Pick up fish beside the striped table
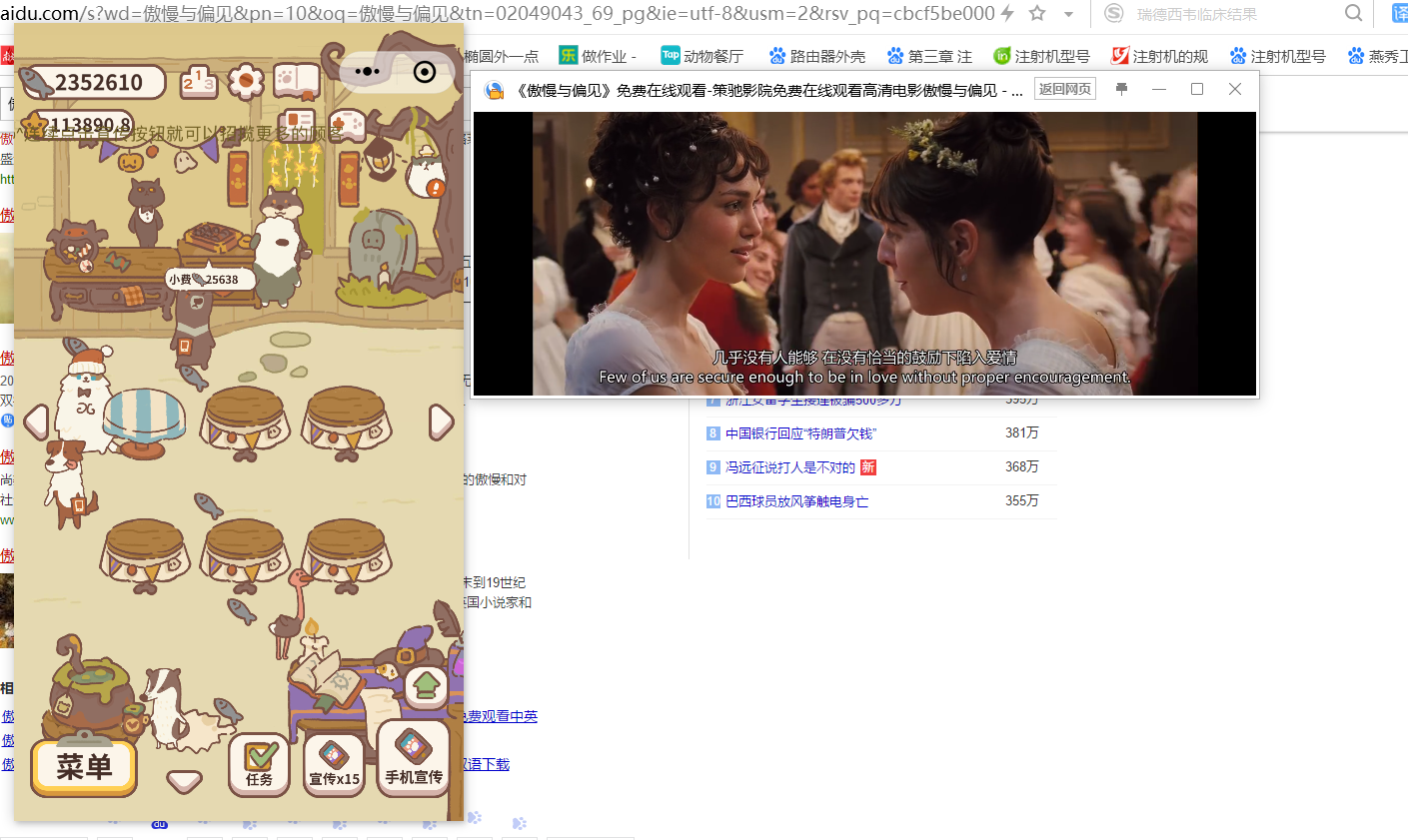The width and height of the screenshot is (1408, 840). tap(193, 378)
